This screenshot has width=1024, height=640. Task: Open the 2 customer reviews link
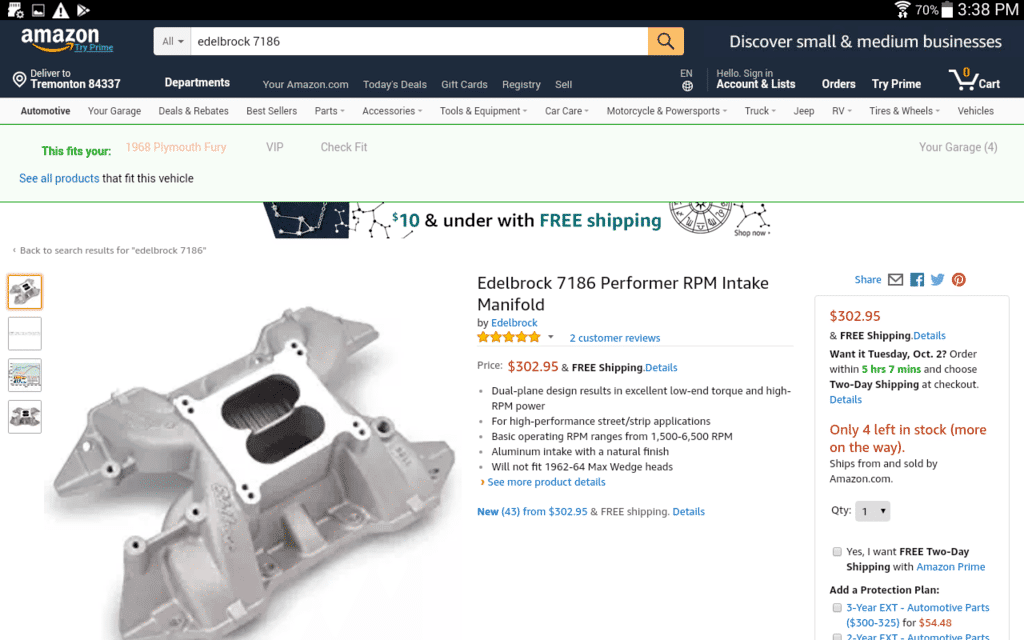coord(614,338)
